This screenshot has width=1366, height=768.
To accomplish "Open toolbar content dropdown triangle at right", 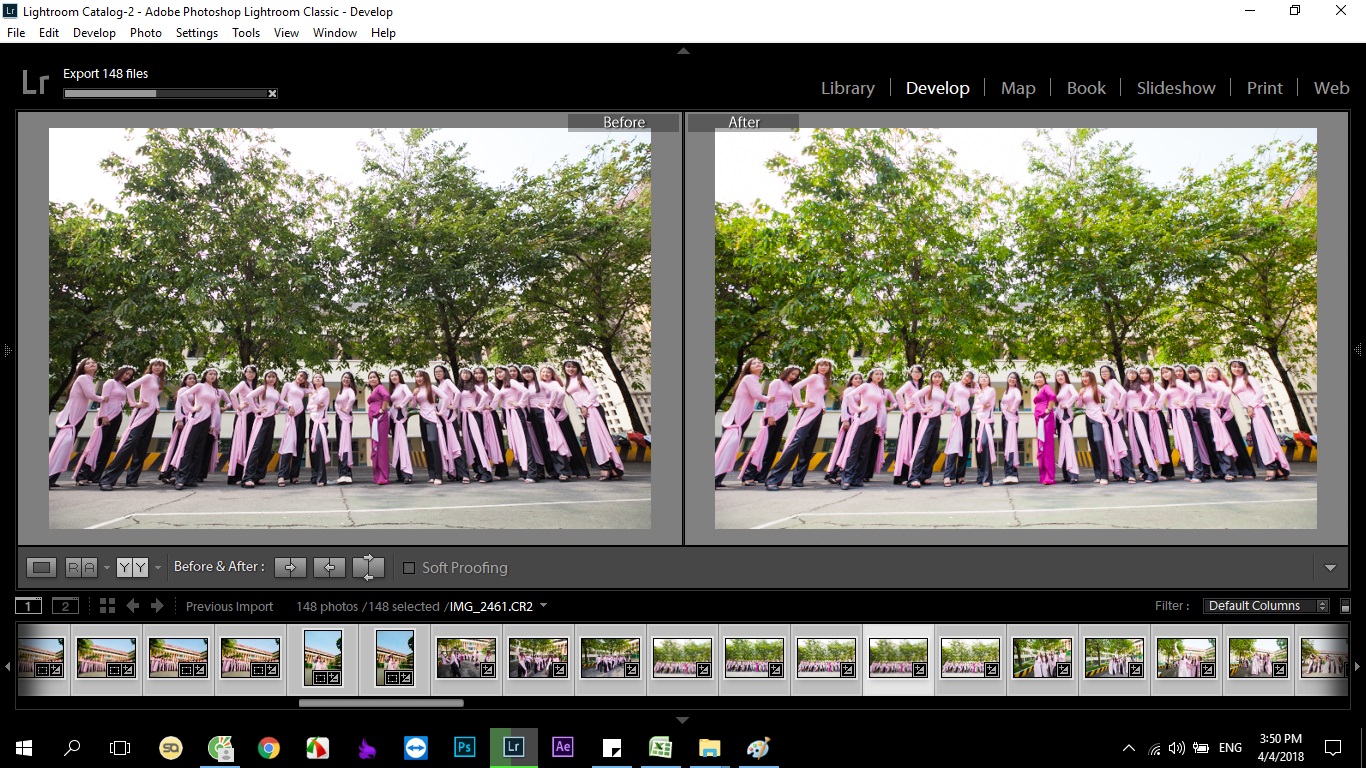I will click(x=1330, y=568).
